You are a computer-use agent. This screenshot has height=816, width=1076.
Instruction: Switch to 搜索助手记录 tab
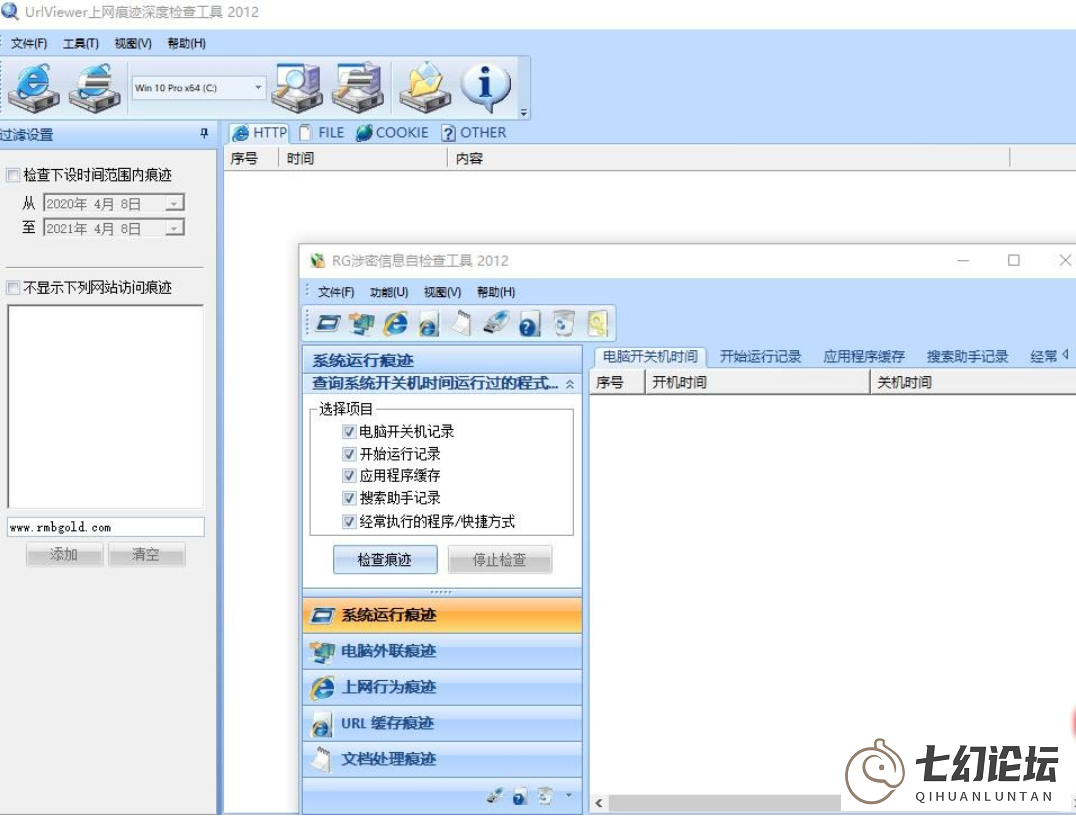[968, 356]
